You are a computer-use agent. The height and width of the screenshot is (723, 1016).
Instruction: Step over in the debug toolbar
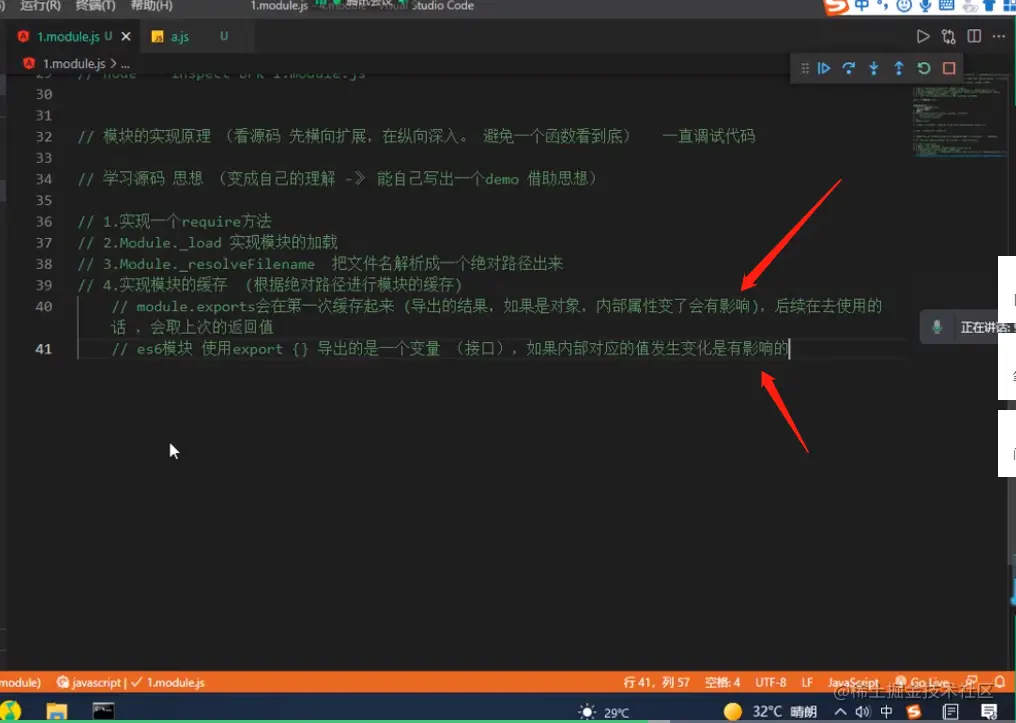pyautogui.click(x=848, y=68)
